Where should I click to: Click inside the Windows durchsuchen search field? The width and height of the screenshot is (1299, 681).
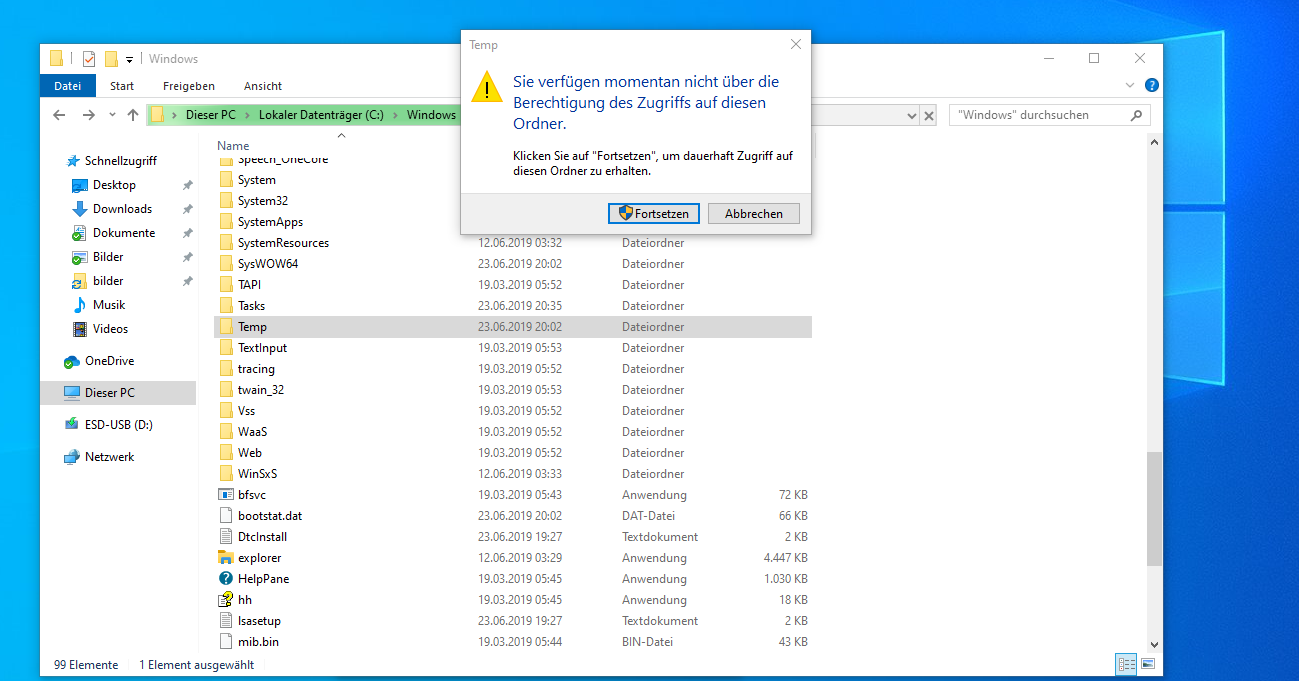coord(1040,114)
